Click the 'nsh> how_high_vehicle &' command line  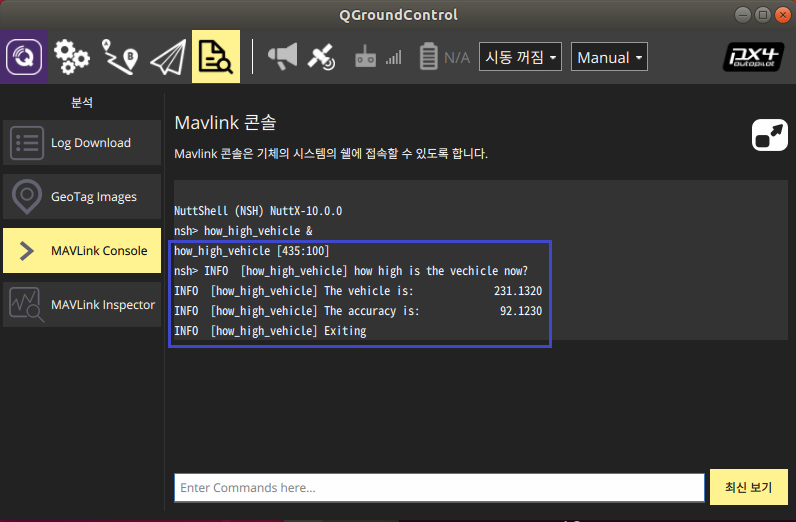(243, 231)
